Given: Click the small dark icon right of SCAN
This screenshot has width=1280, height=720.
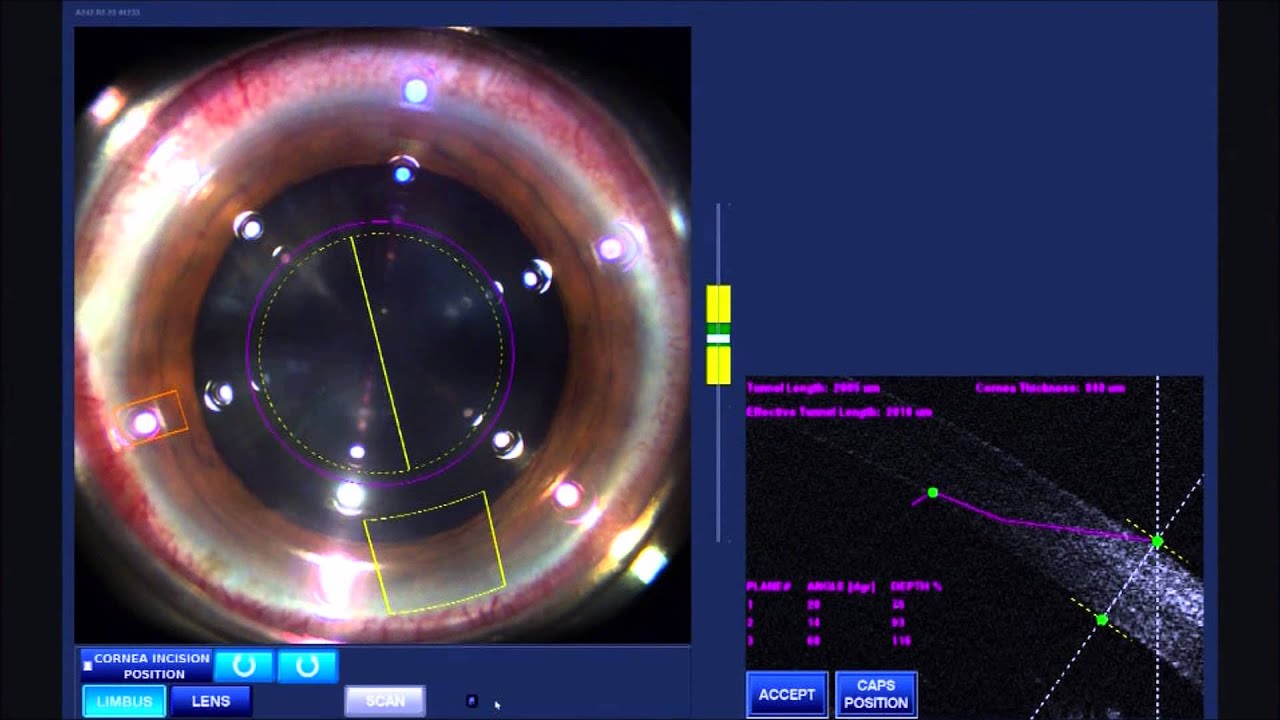Looking at the screenshot, I should 472,701.
